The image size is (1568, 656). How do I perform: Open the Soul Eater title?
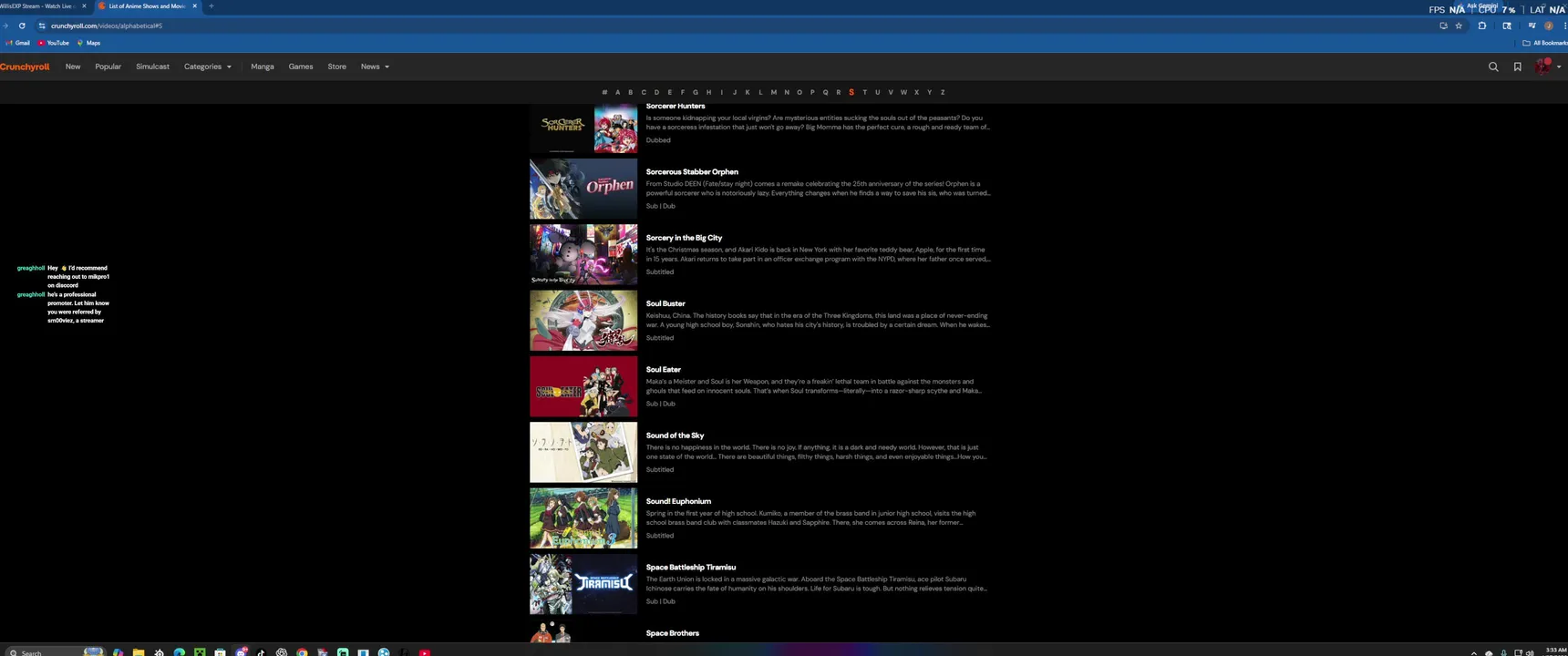(664, 369)
